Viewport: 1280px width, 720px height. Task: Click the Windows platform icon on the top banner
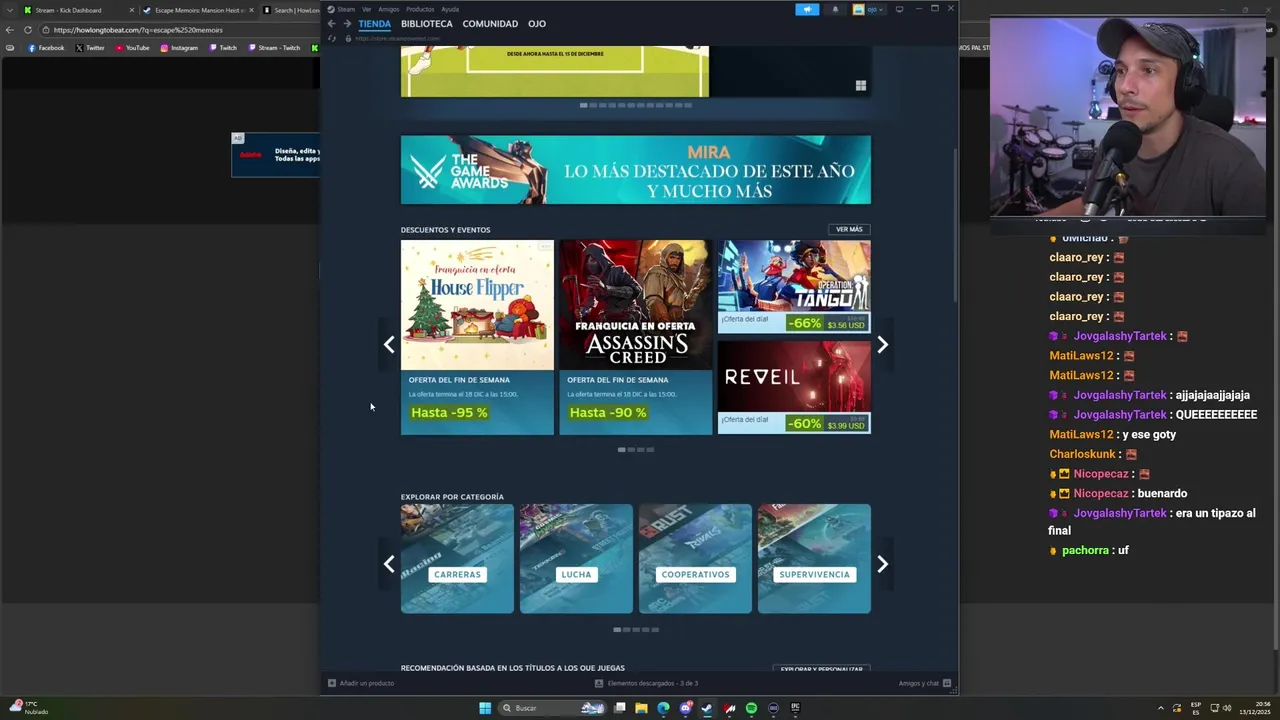click(x=860, y=86)
